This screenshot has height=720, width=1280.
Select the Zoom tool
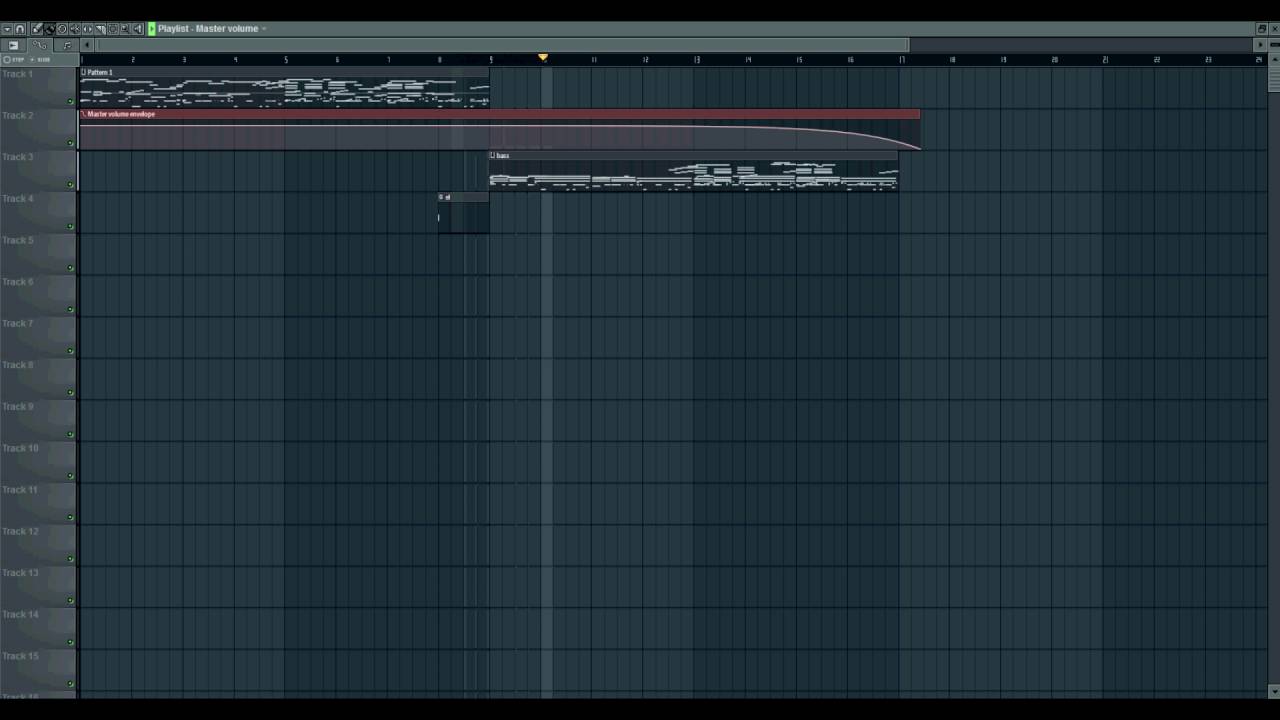125,29
